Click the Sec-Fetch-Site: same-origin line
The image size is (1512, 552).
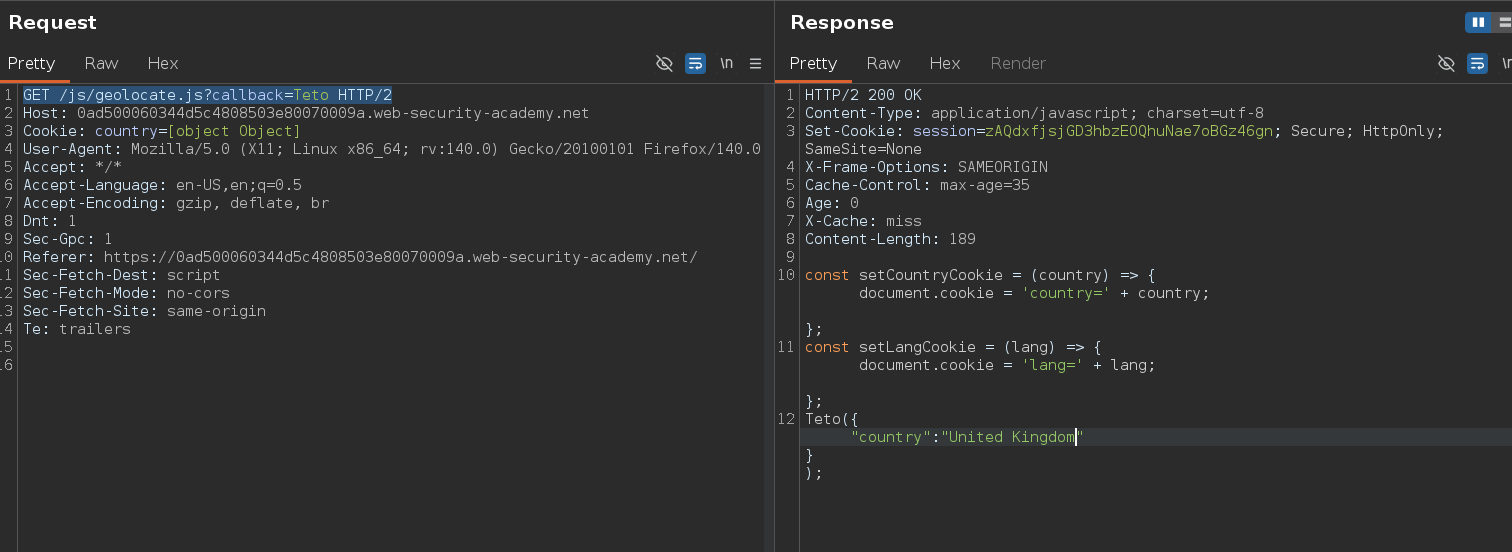coord(145,311)
